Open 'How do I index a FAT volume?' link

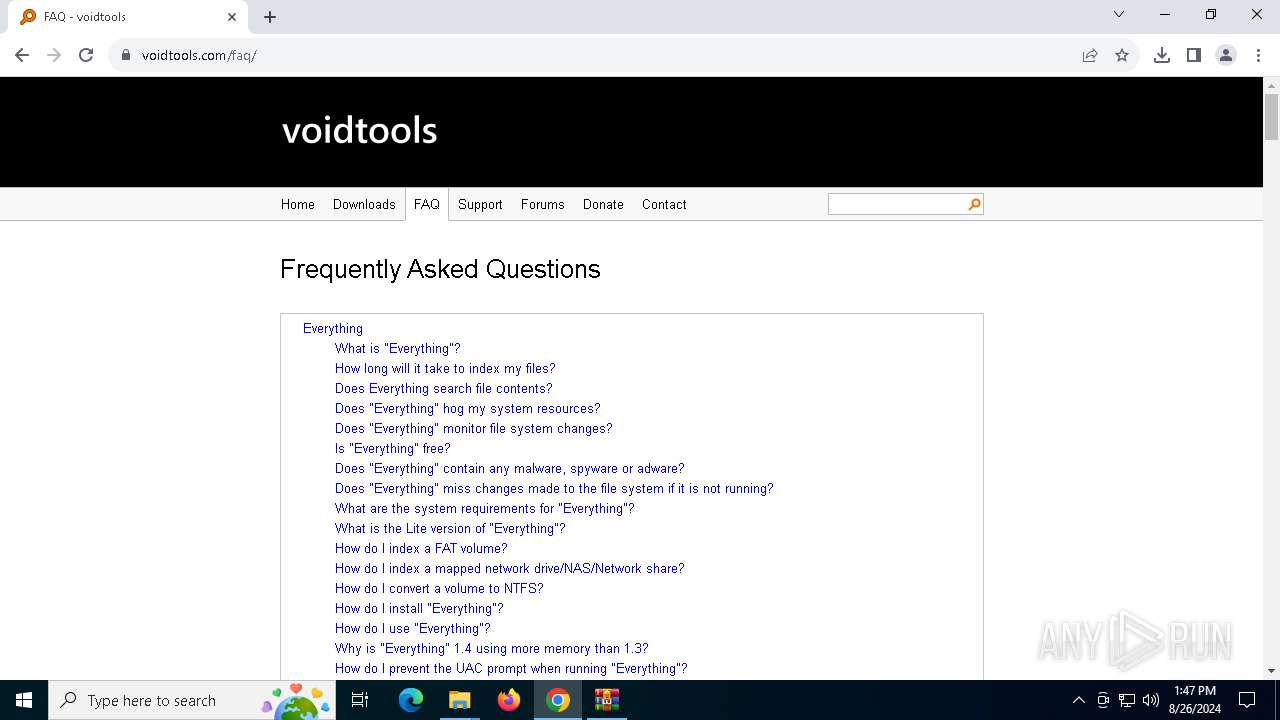(421, 548)
